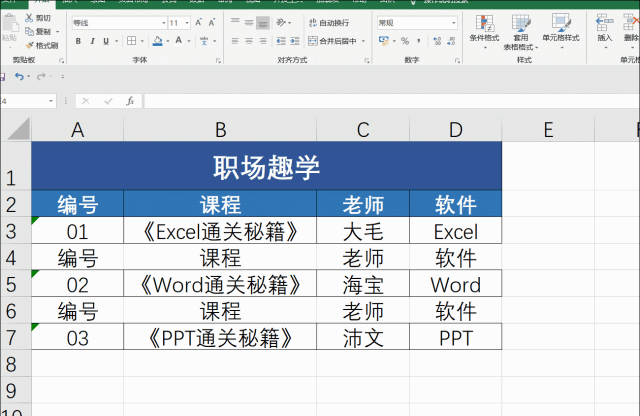Click Merge & Center (合并后居中)
Viewport: 640px width, 416px height.
[332, 41]
